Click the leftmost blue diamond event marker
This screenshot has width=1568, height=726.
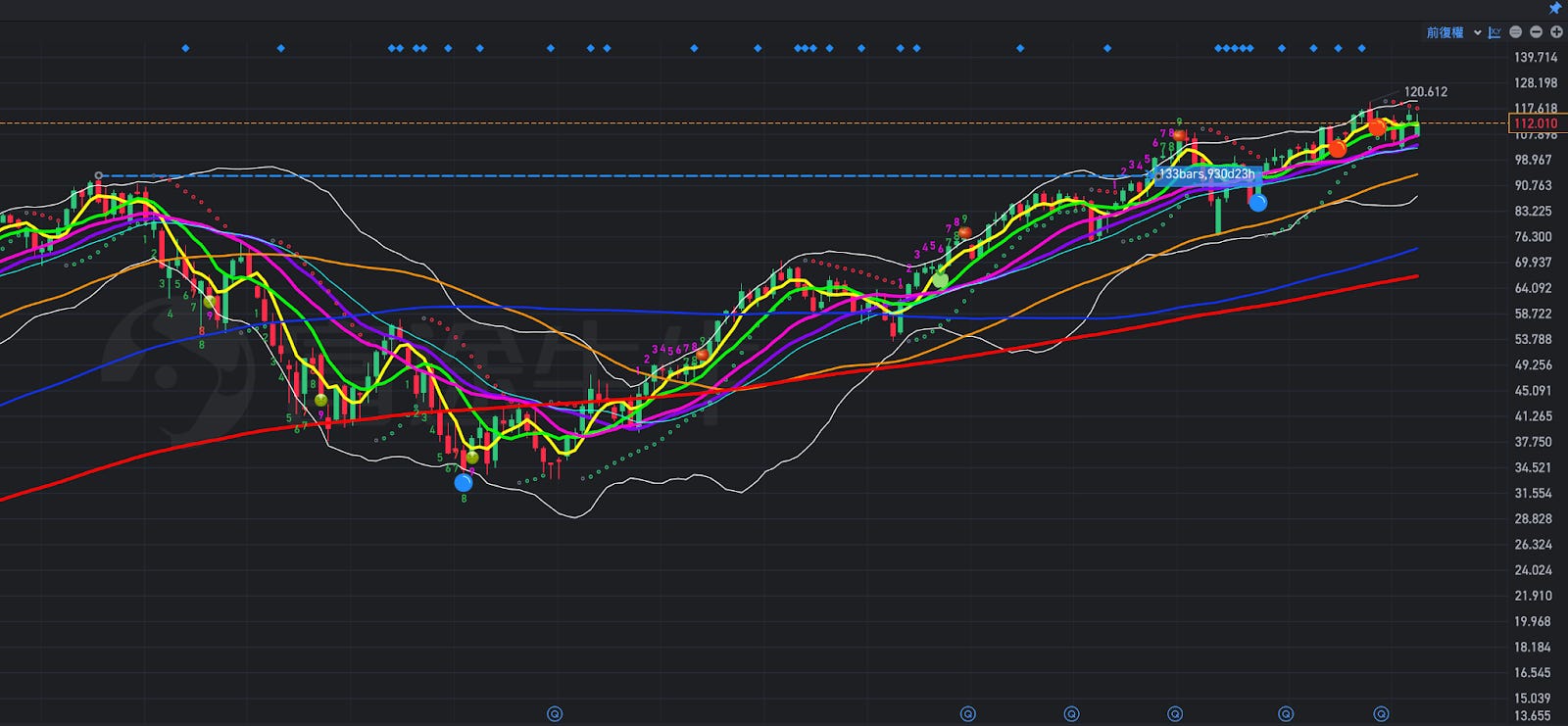(x=185, y=48)
